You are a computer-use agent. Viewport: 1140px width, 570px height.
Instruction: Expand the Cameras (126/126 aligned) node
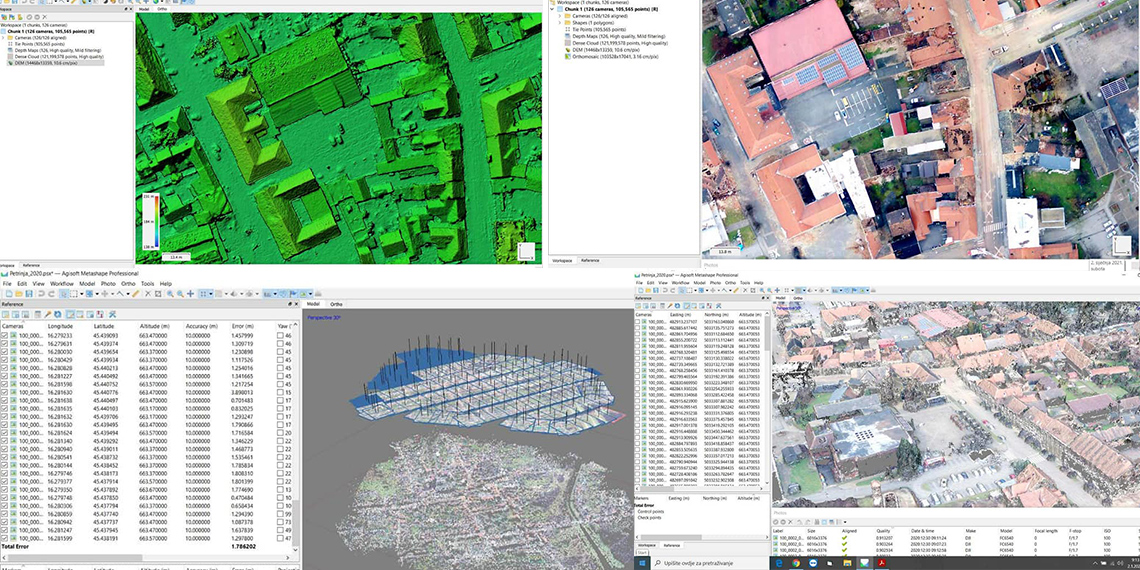(560, 16)
